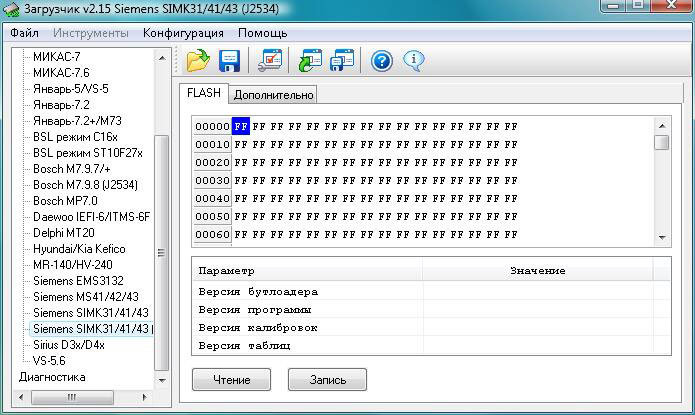This screenshot has width=695, height=415.
Task: Click the first FF byte at address 00000
Action: click(240, 126)
